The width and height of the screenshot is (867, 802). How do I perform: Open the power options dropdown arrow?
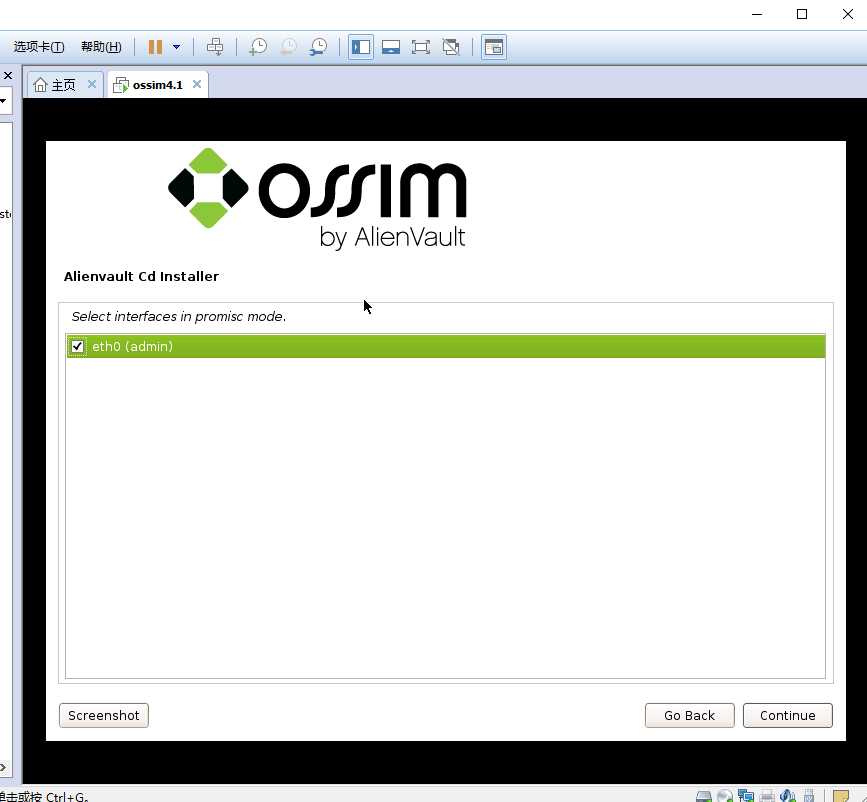tap(176, 47)
